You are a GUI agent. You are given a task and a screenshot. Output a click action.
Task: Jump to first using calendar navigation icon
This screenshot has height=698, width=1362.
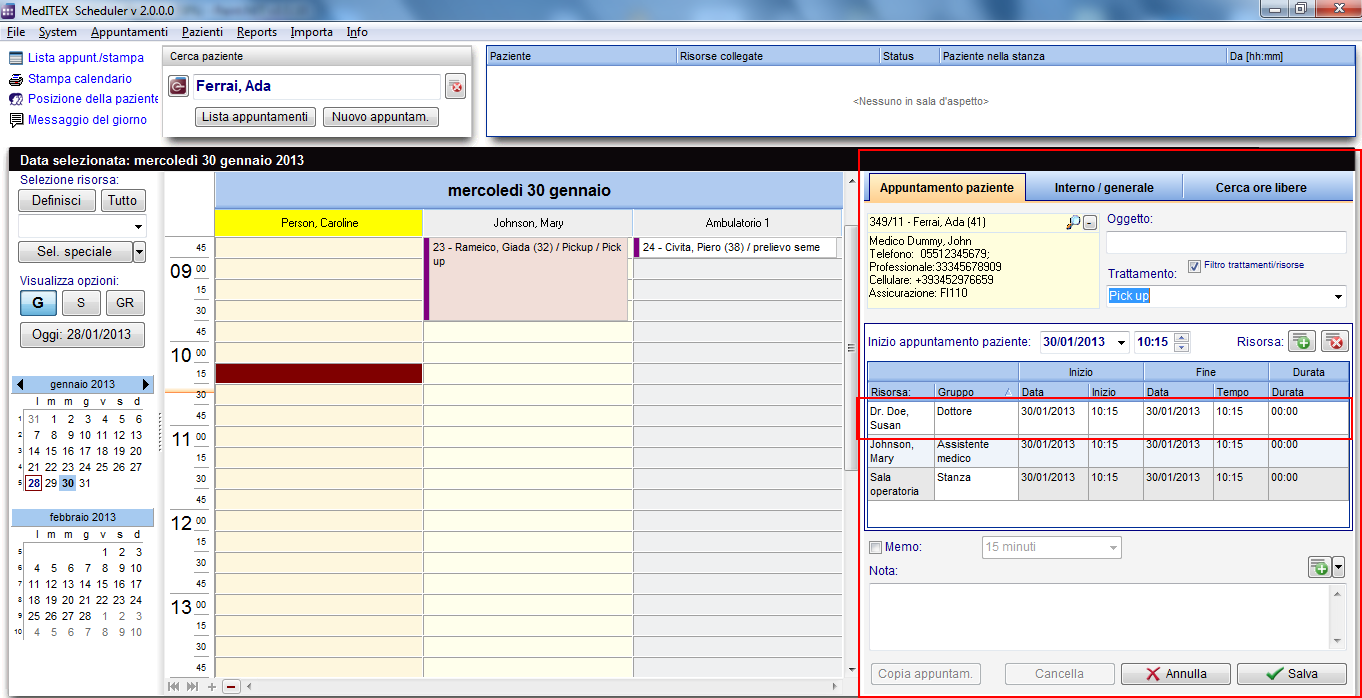174,687
